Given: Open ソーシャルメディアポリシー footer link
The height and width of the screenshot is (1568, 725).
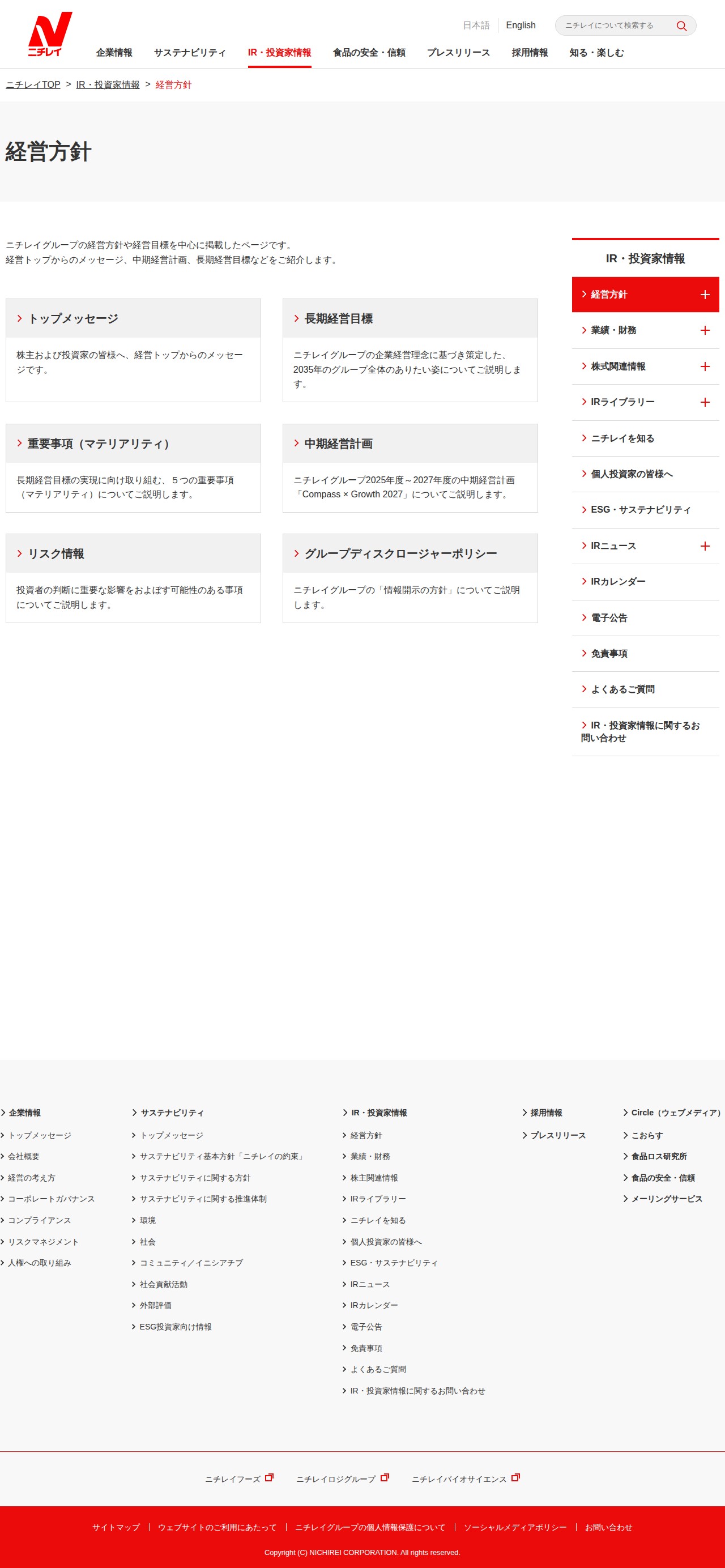Looking at the screenshot, I should pos(515,1527).
